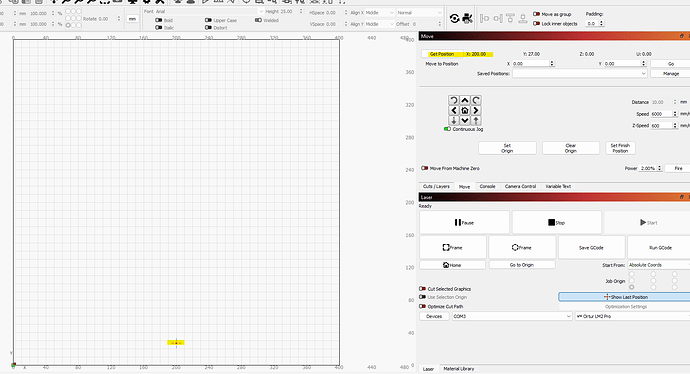Click the Clear Origin button
The height and width of the screenshot is (374, 690).
tap(571, 148)
